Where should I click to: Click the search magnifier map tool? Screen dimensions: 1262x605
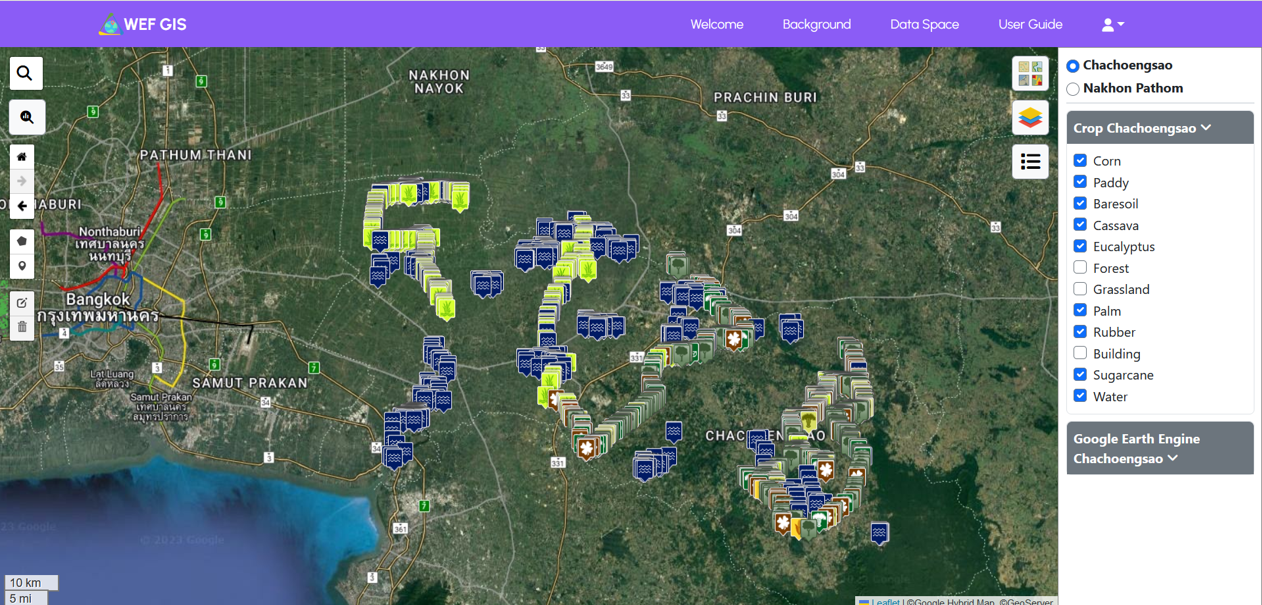[26, 73]
